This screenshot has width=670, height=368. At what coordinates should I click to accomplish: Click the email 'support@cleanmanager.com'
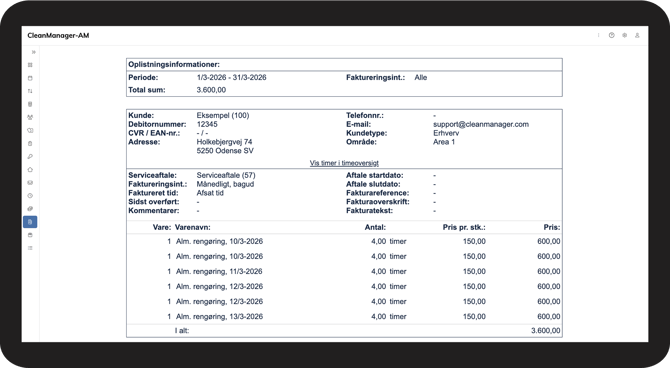click(481, 124)
